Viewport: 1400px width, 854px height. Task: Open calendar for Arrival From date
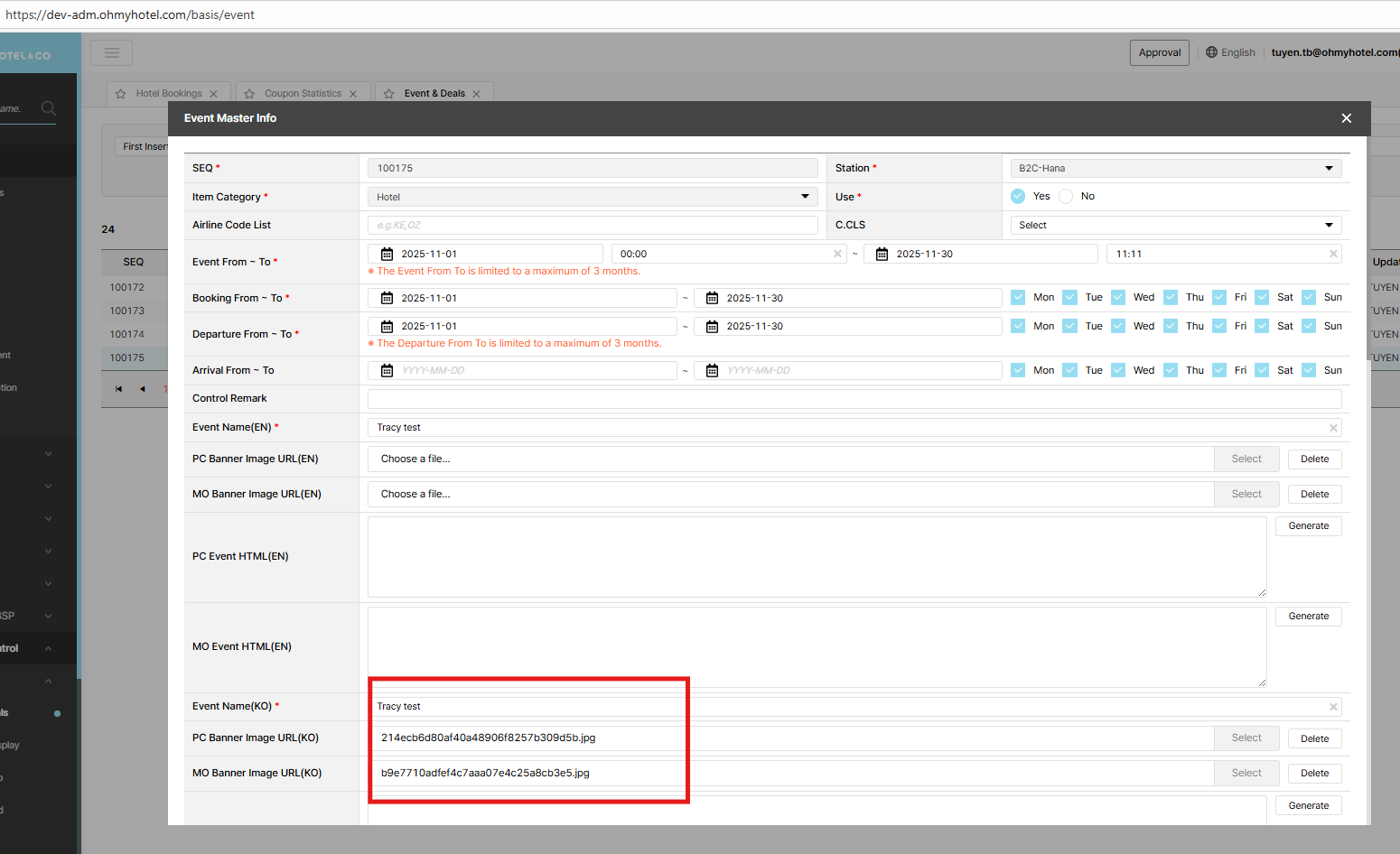point(387,370)
